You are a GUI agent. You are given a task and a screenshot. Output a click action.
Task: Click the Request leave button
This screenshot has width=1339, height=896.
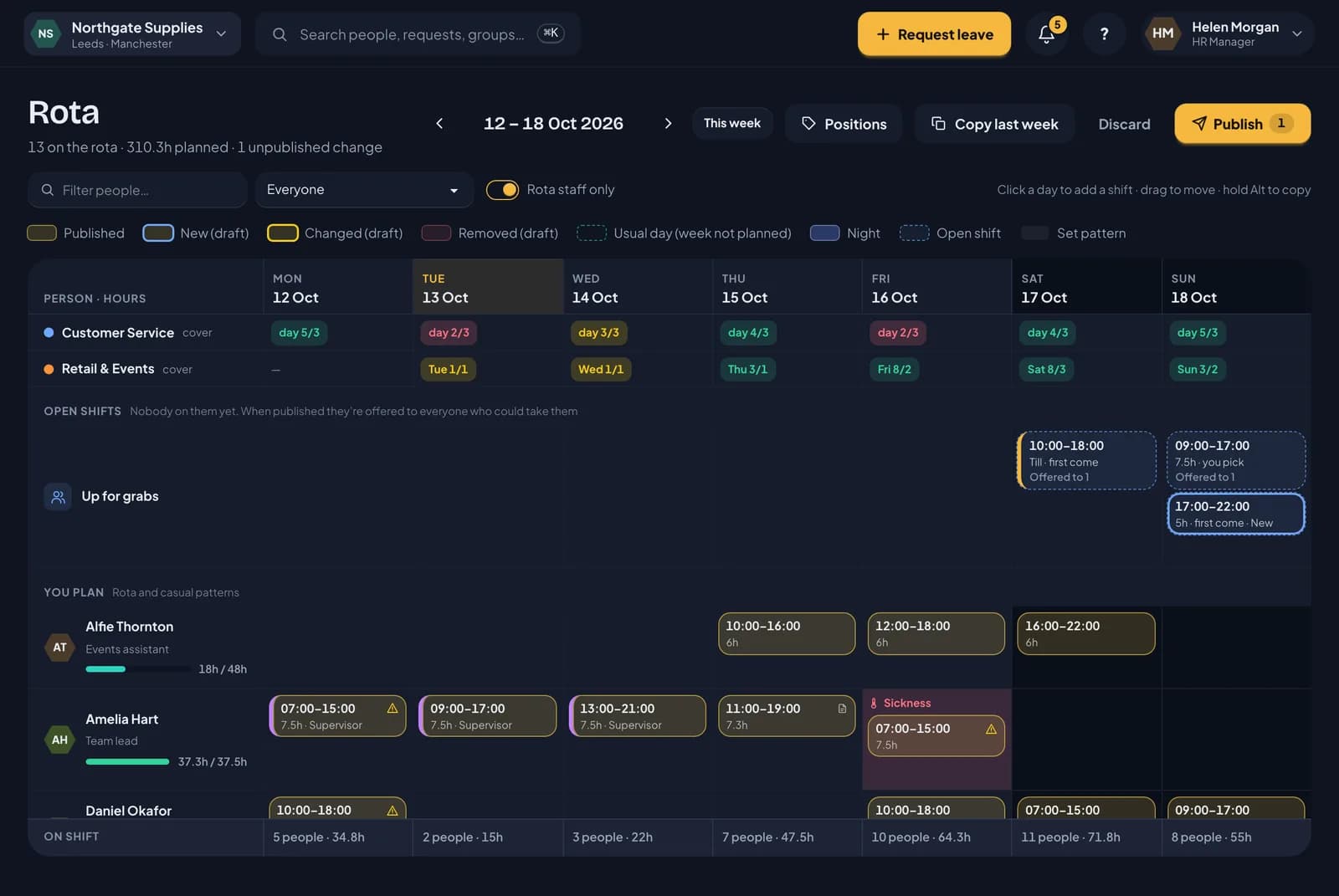pyautogui.click(x=934, y=34)
